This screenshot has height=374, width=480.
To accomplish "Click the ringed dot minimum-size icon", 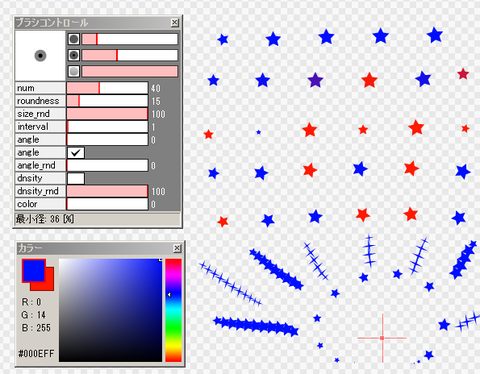I will point(74,55).
